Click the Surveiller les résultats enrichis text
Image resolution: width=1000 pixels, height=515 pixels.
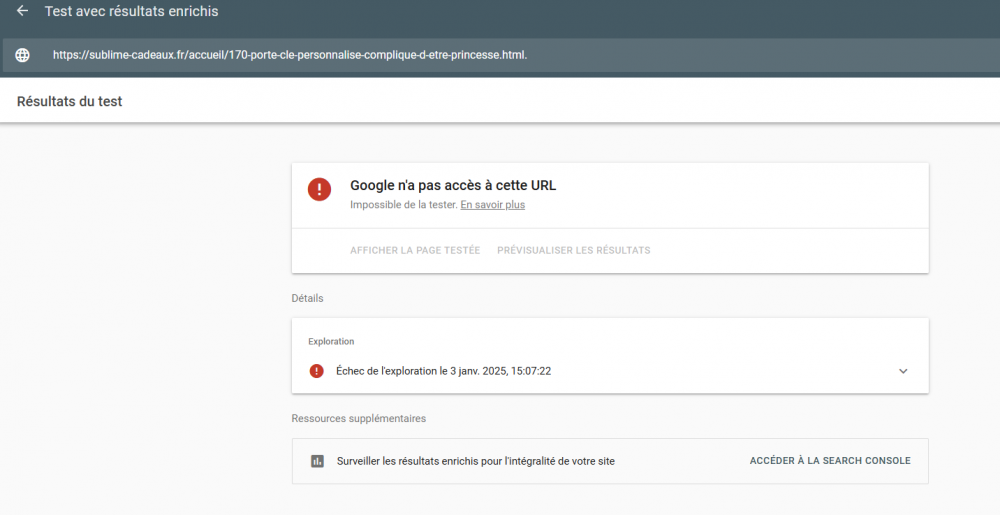pyautogui.click(x=476, y=461)
